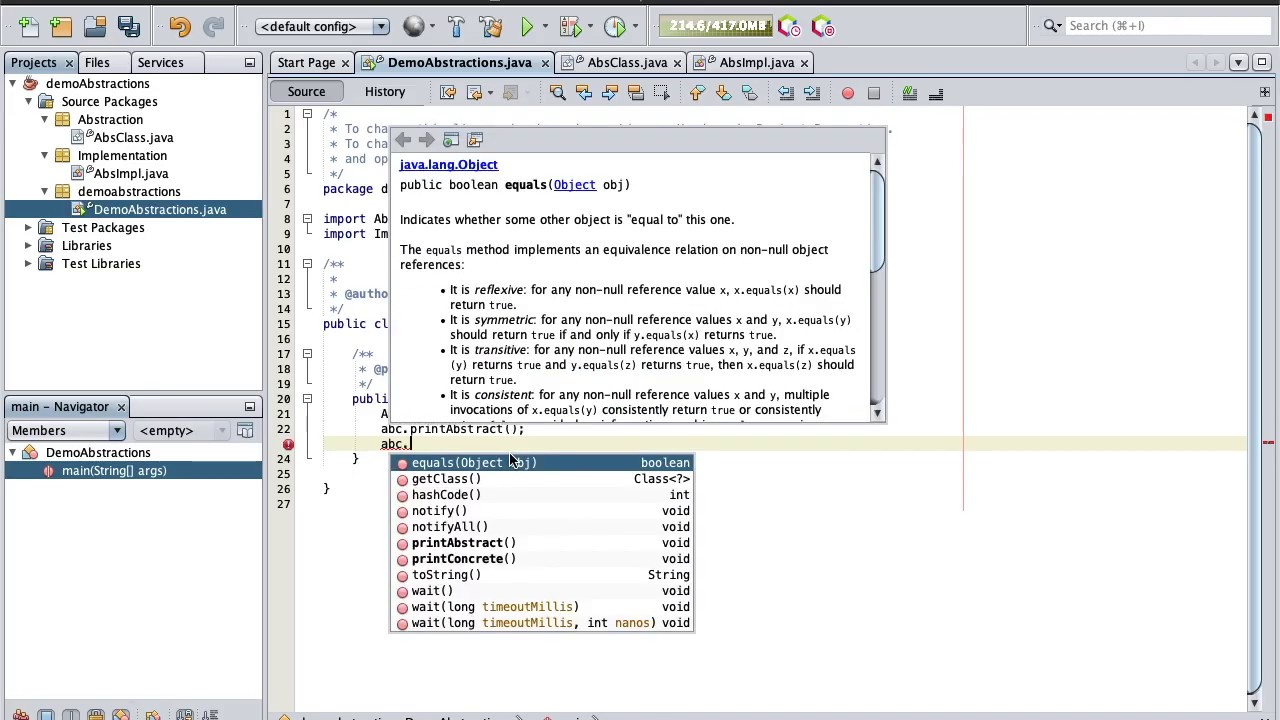
Task: Click the Shift Line Left icon
Action: point(786,93)
